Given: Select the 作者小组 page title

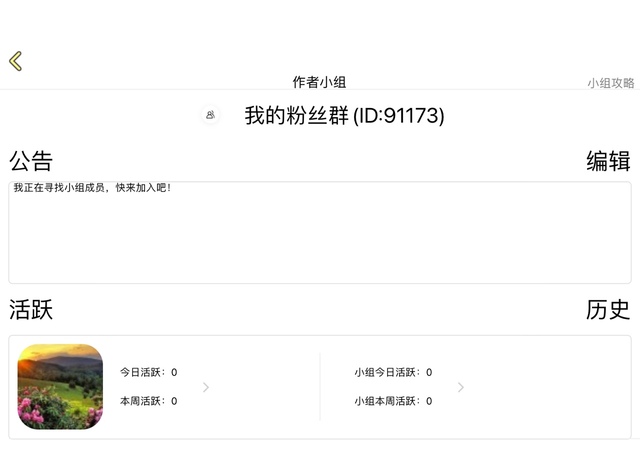Looking at the screenshot, I should (319, 82).
